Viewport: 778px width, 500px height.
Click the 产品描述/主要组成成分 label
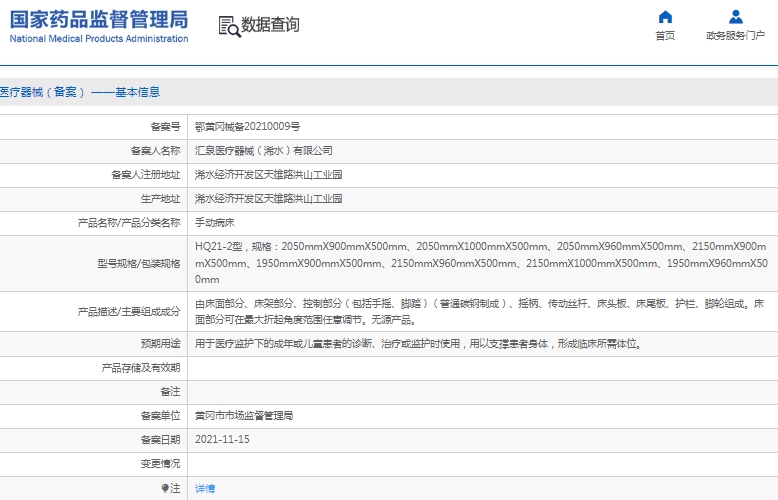click(129, 312)
